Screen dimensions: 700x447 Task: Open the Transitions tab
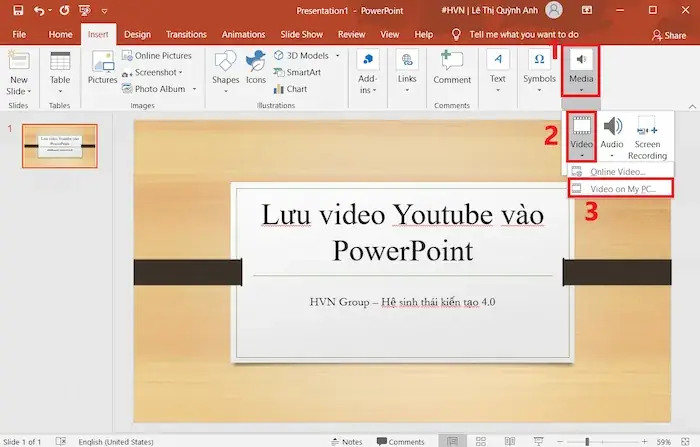(x=186, y=34)
